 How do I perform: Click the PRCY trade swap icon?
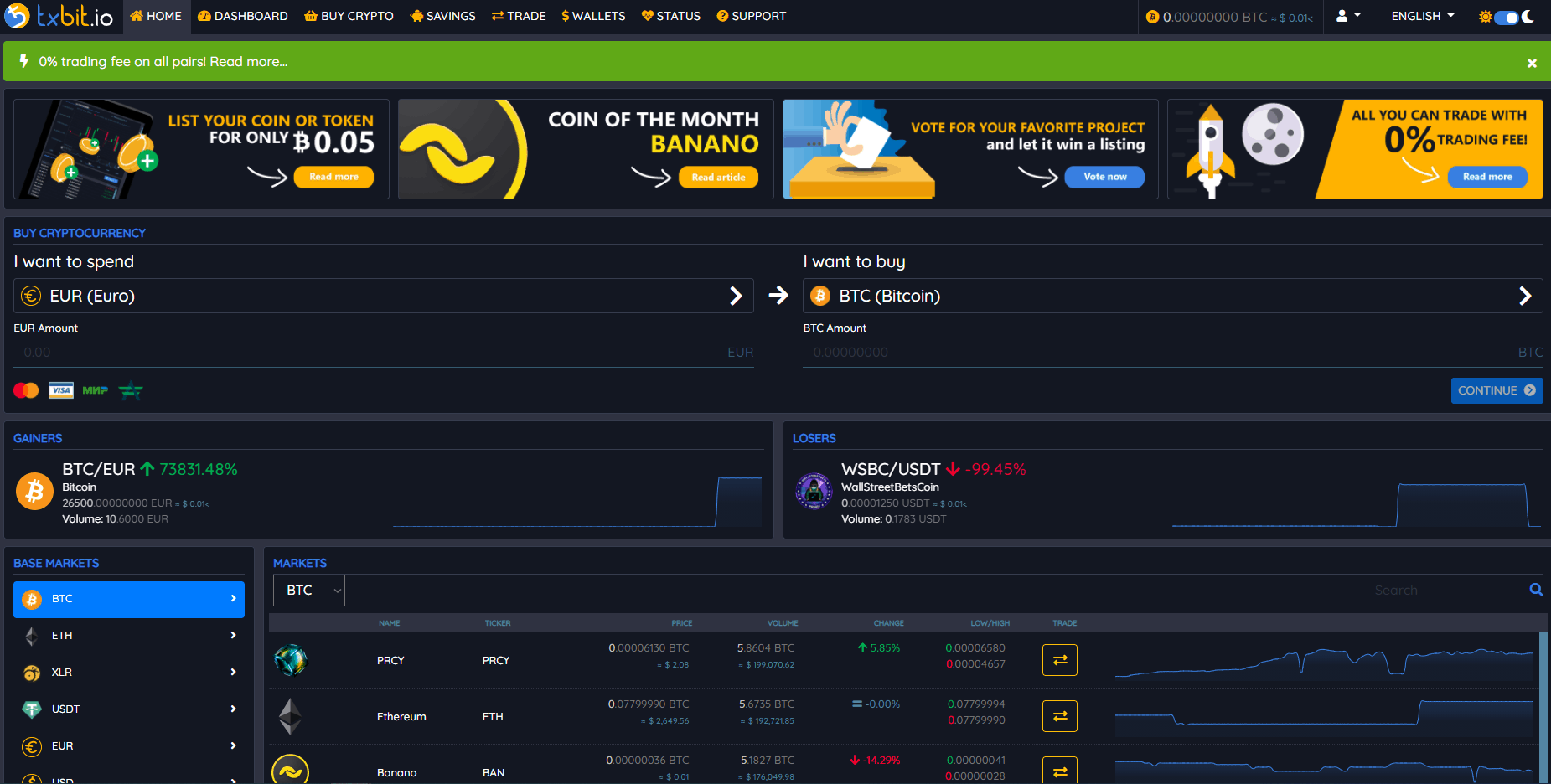tap(1059, 660)
